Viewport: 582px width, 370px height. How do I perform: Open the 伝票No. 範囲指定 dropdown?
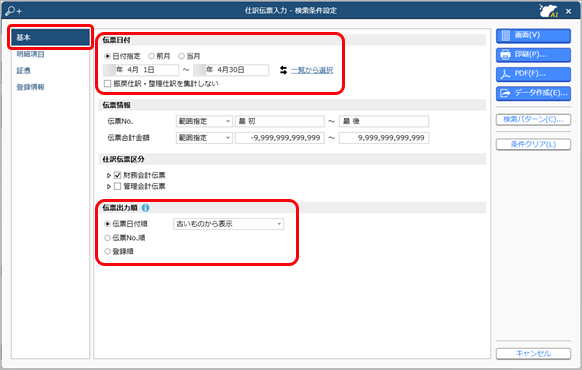click(x=204, y=121)
